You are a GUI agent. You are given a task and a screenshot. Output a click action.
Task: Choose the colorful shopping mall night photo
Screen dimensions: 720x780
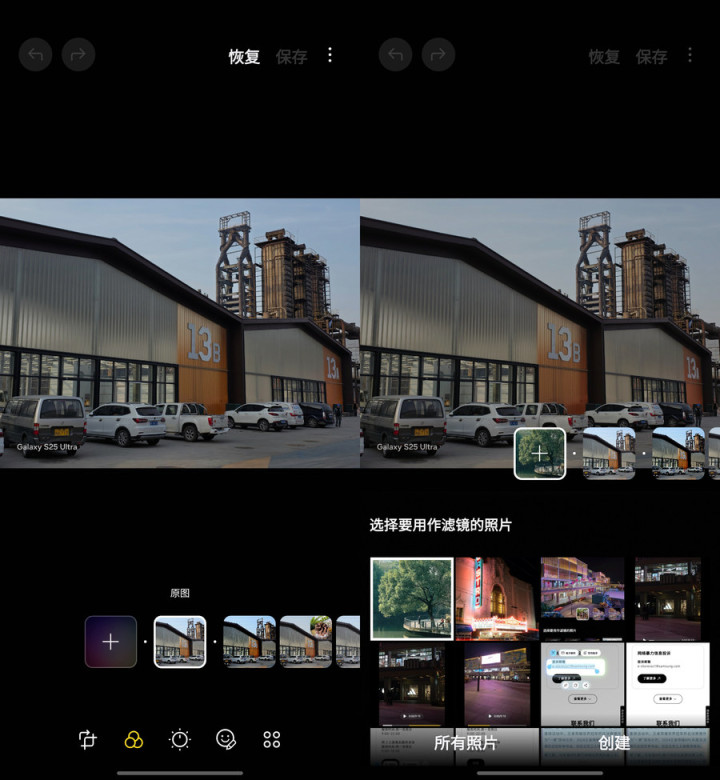(582, 598)
